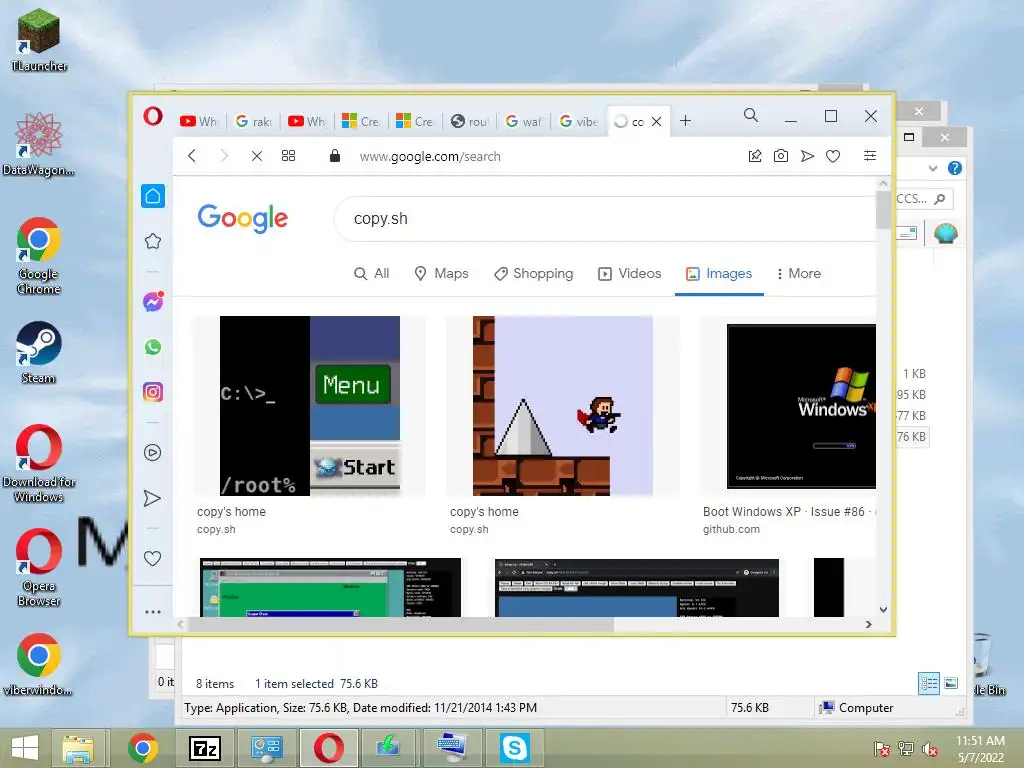Click the Google logo
This screenshot has height=768, width=1024.
coord(242,218)
